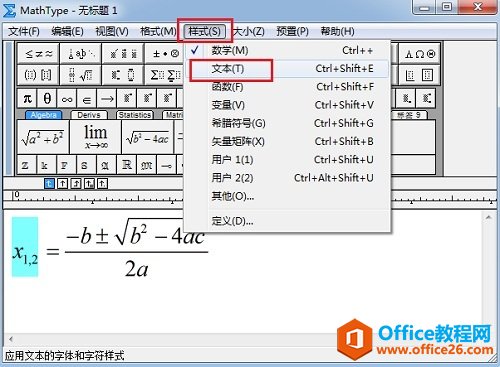Open the 帮助(H) menu
Screen dimensions: 500x367
coord(337,32)
